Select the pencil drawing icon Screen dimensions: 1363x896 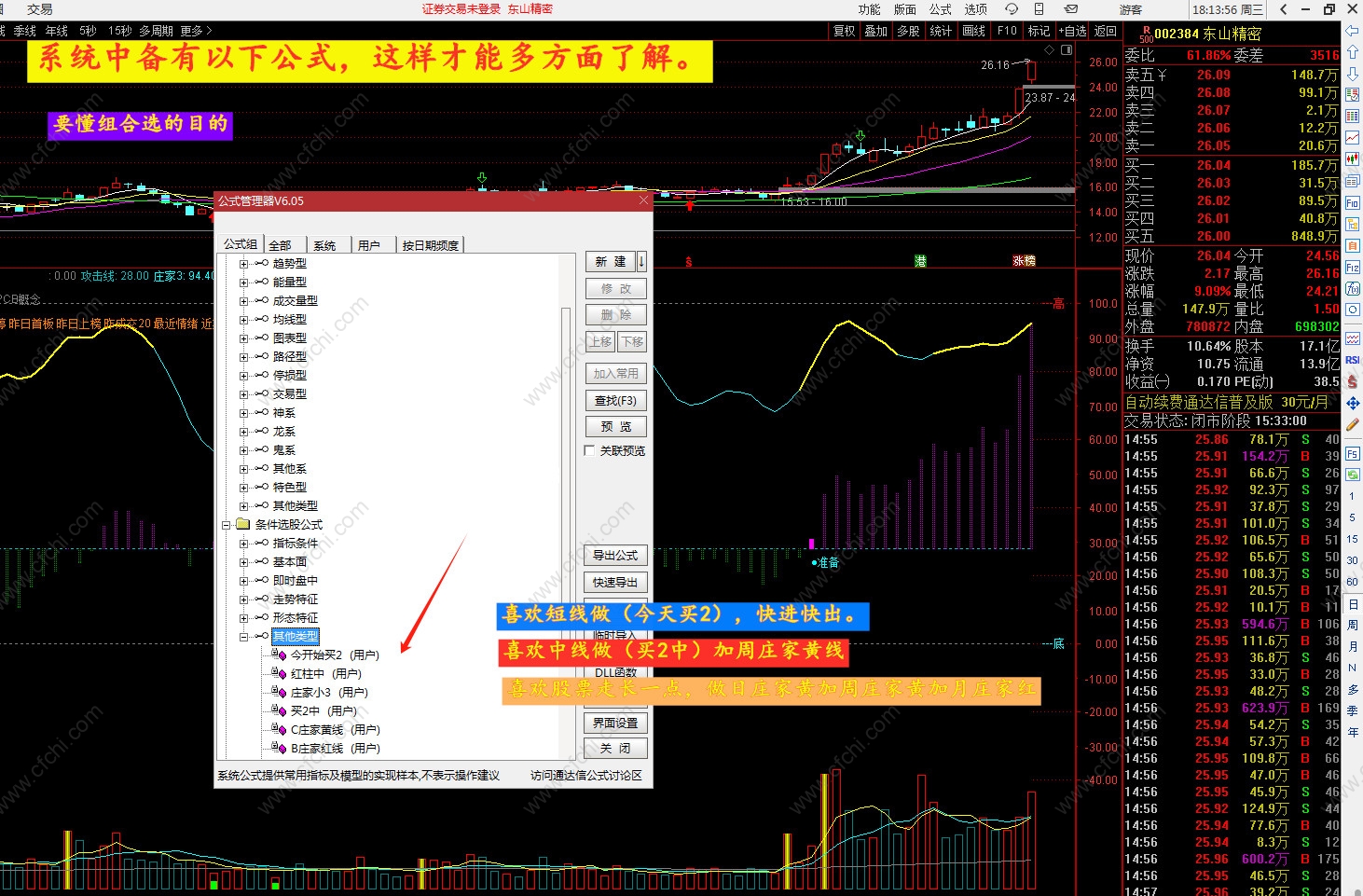point(1353,424)
